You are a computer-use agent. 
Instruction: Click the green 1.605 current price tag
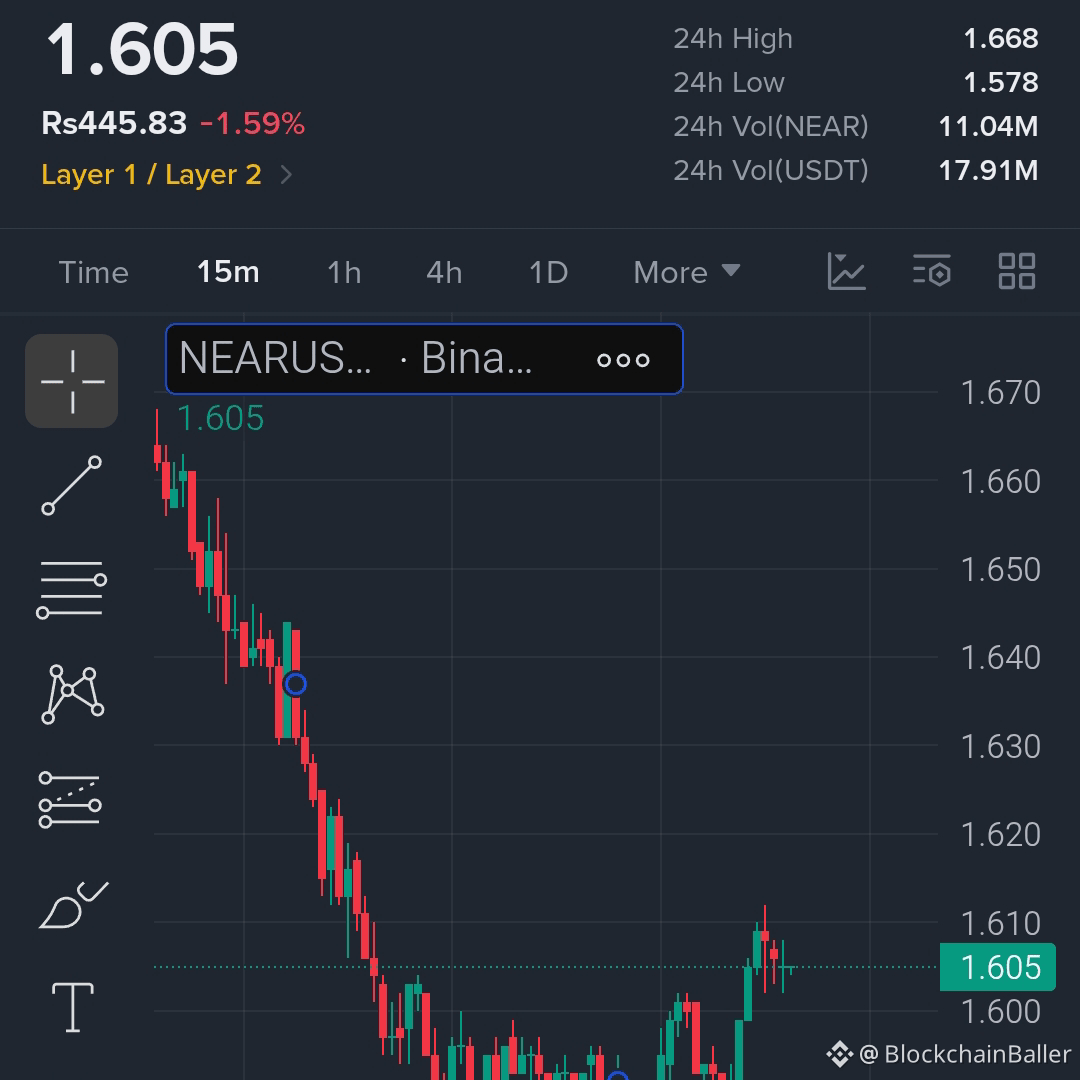tap(997, 967)
